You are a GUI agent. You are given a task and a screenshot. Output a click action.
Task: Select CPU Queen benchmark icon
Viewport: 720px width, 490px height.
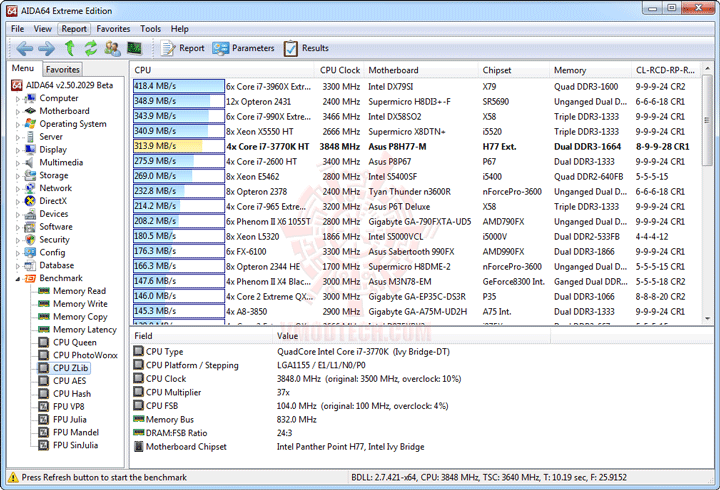click(44, 342)
